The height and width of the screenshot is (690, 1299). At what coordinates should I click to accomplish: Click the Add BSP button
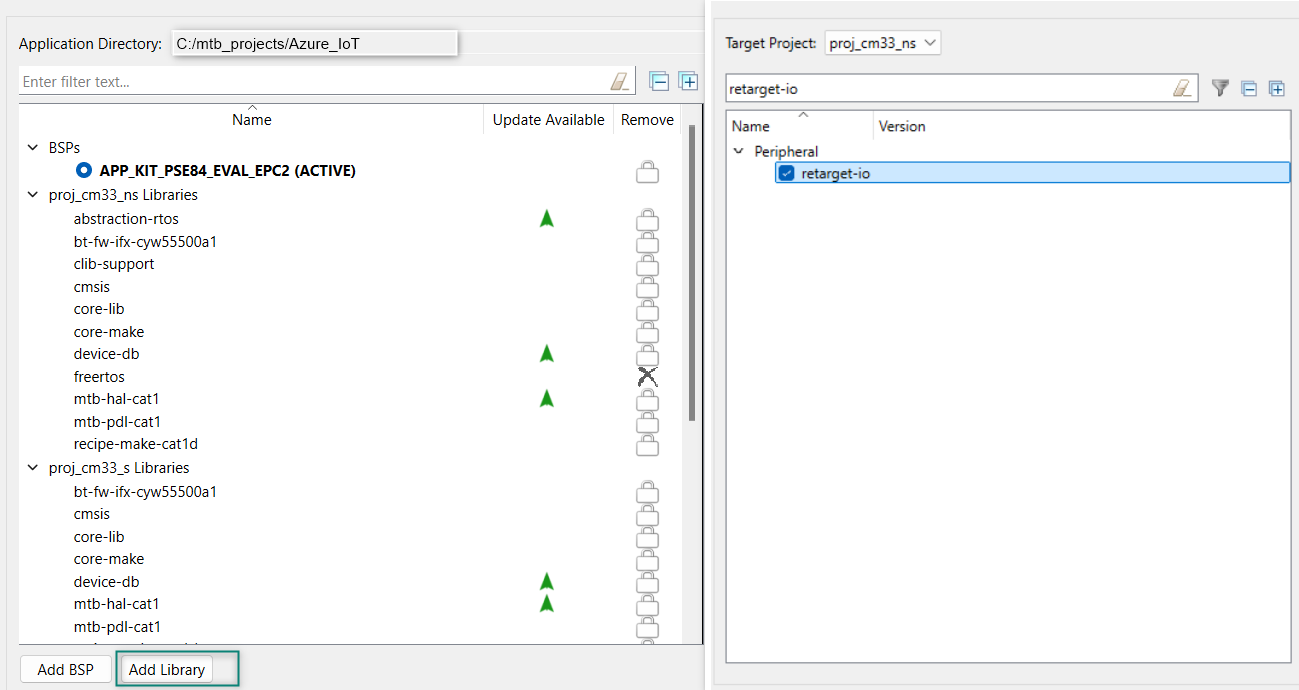coord(65,669)
